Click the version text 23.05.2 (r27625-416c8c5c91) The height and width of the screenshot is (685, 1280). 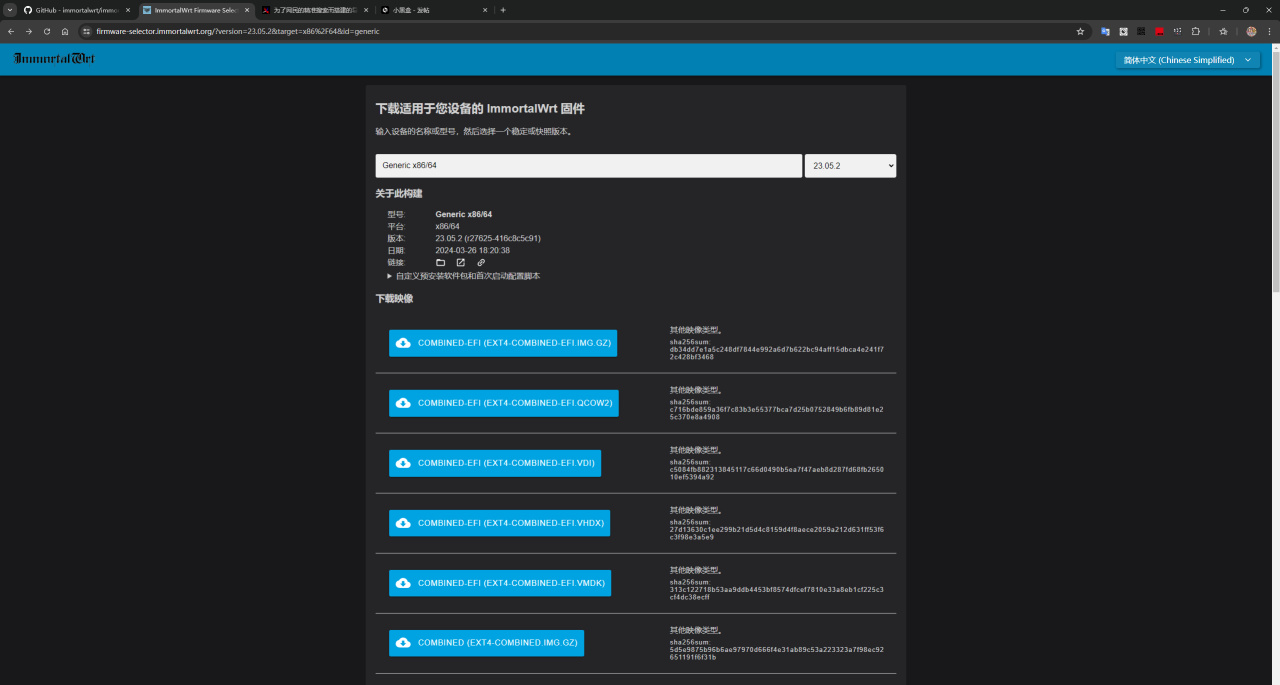click(488, 238)
